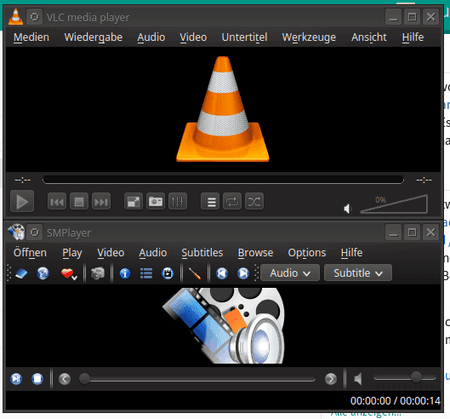Click the SMPlayer seek slider handle
This screenshot has height=419, width=450.
(x=84, y=379)
